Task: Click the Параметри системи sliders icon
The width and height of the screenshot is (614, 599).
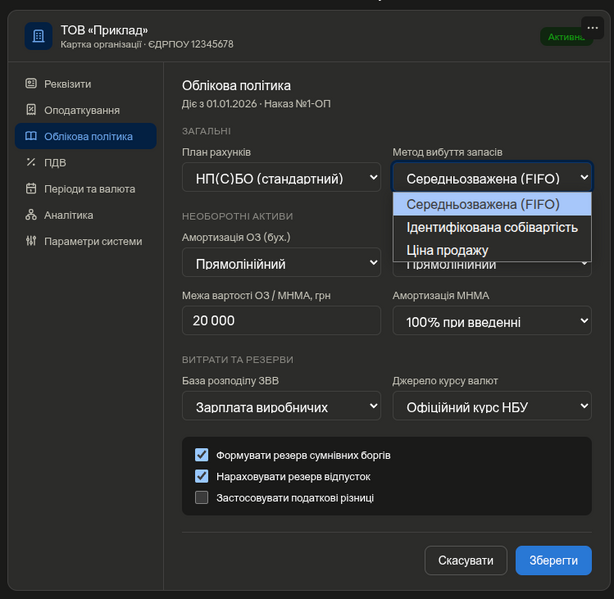Action: [x=31, y=241]
